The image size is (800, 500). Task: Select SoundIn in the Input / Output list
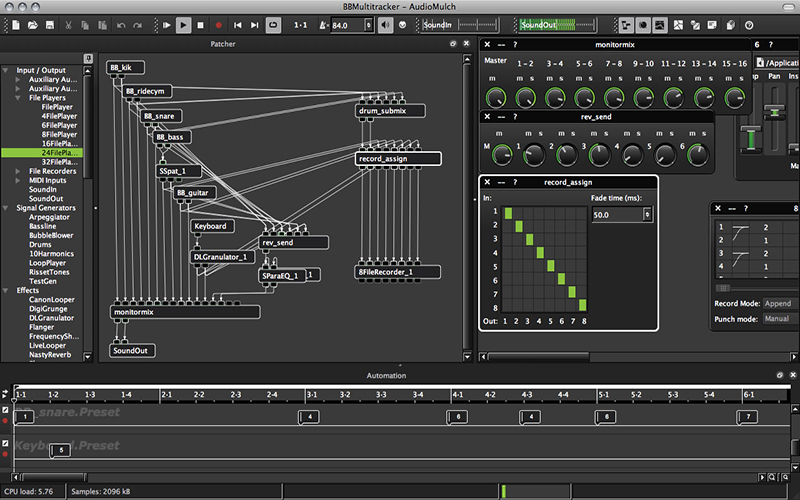[43, 189]
